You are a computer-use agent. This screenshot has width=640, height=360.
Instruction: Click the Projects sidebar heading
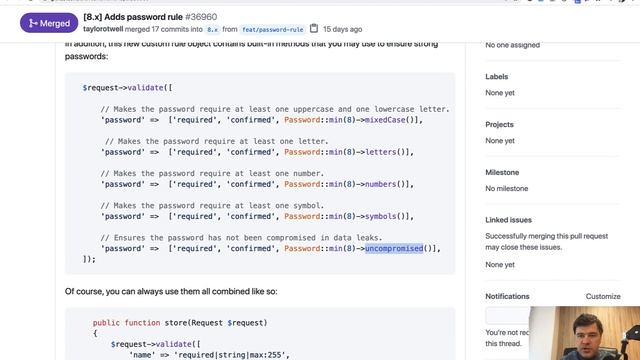pos(499,124)
